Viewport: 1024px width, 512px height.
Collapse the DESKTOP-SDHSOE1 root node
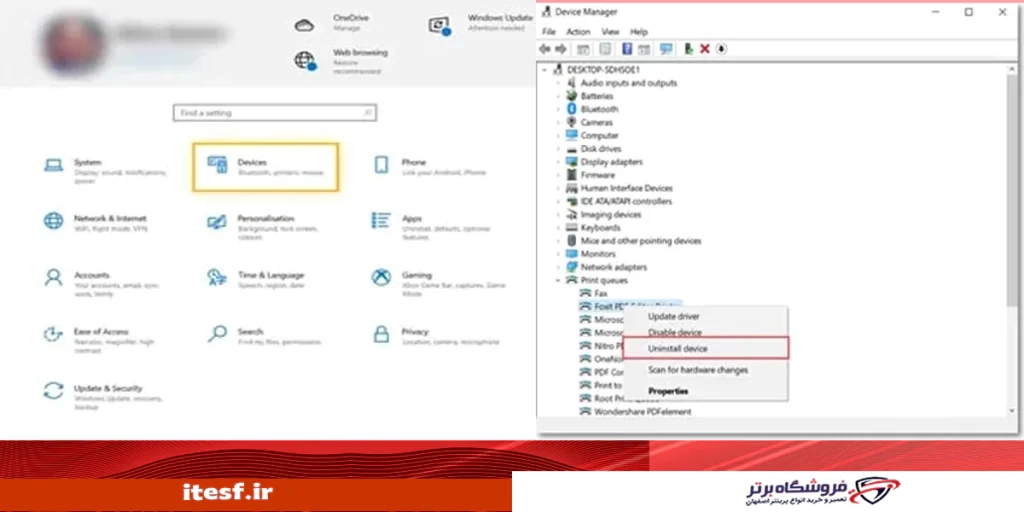click(x=545, y=70)
